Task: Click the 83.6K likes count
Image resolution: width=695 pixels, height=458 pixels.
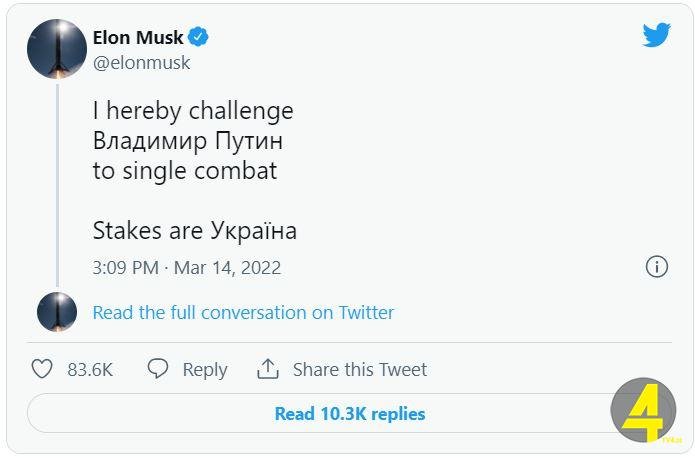Action: pos(90,370)
